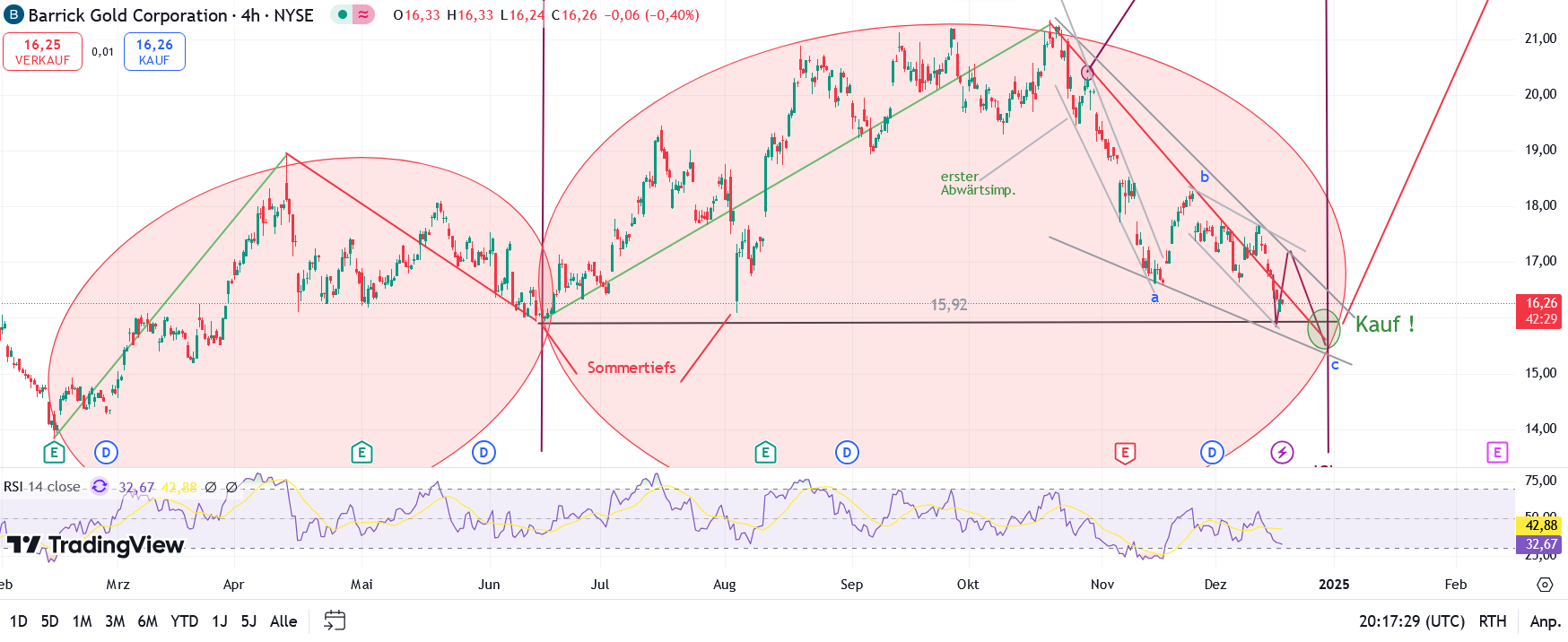Screen dimensions: 1568x642
Task: Click blue D dividend marker above Sep
Action: (x=847, y=453)
